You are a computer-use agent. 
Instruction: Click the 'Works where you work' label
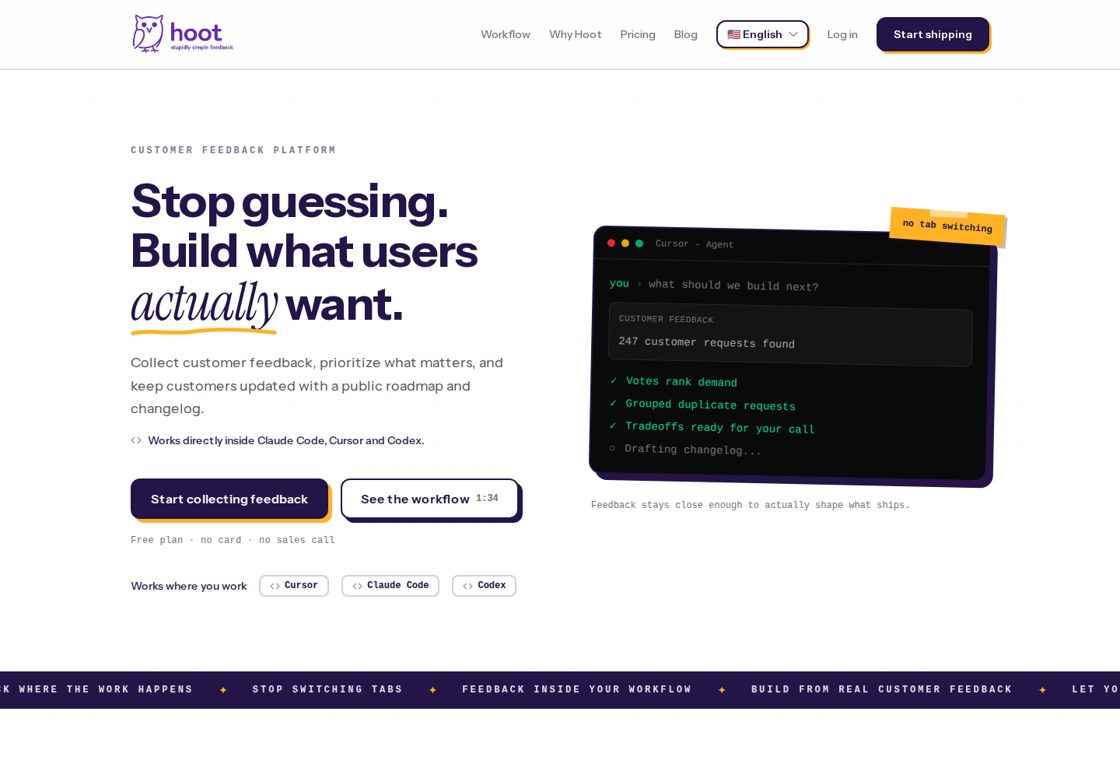189,586
